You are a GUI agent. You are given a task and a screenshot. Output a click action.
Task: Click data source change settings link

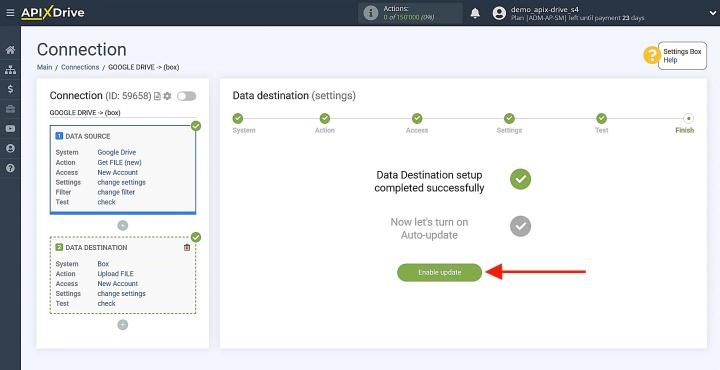click(122, 182)
